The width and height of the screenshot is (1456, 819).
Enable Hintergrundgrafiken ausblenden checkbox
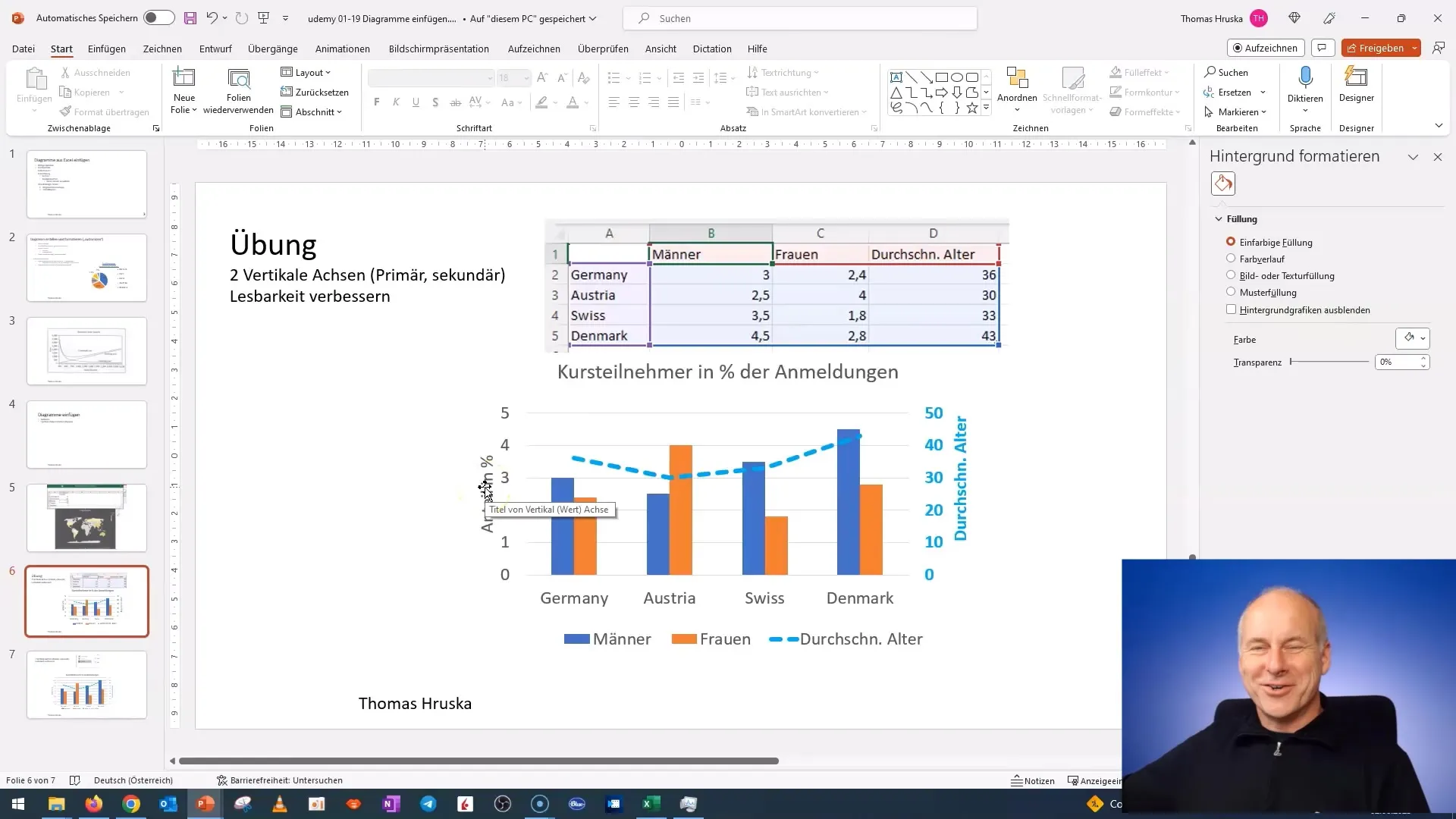click(x=1234, y=309)
